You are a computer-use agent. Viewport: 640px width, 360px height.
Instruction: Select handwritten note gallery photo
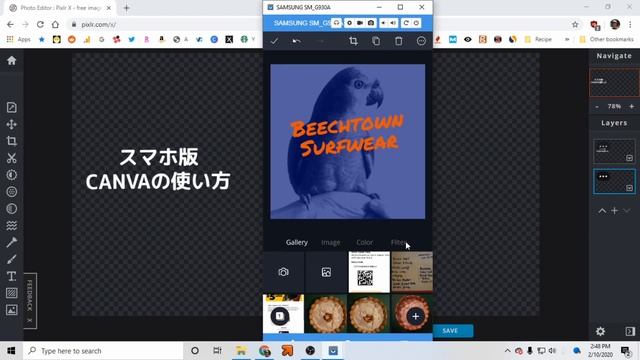tap(412, 272)
